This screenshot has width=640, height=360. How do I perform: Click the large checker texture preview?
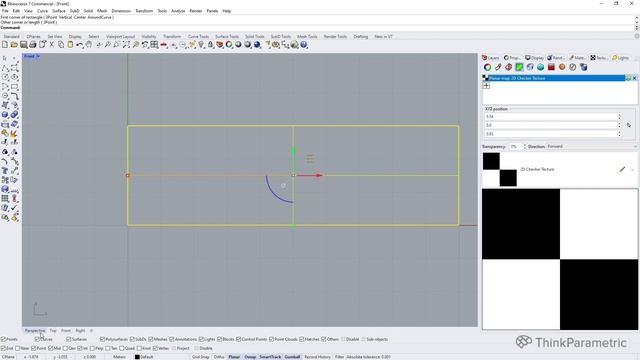(x=560, y=259)
